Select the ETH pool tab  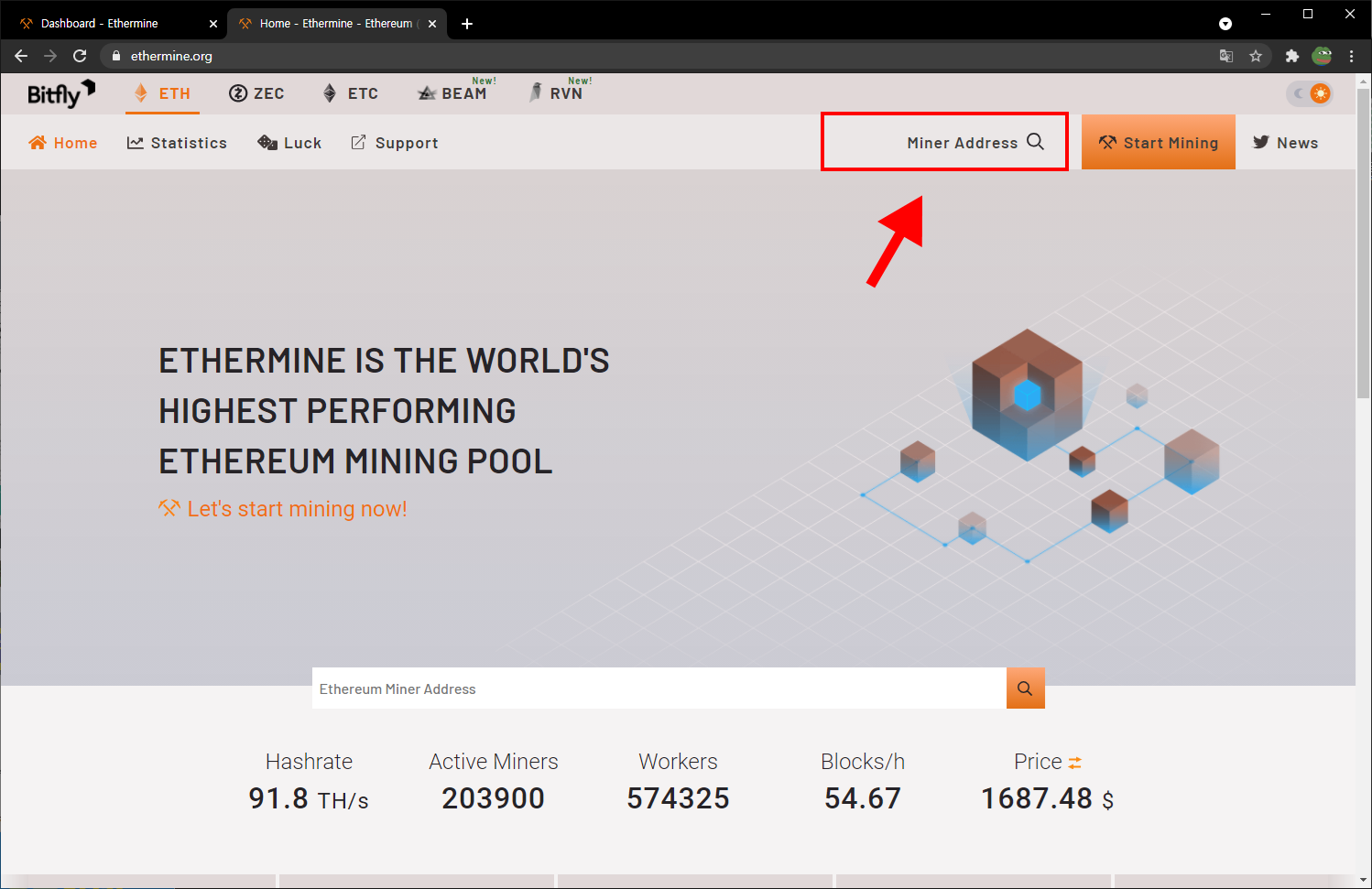tap(162, 93)
